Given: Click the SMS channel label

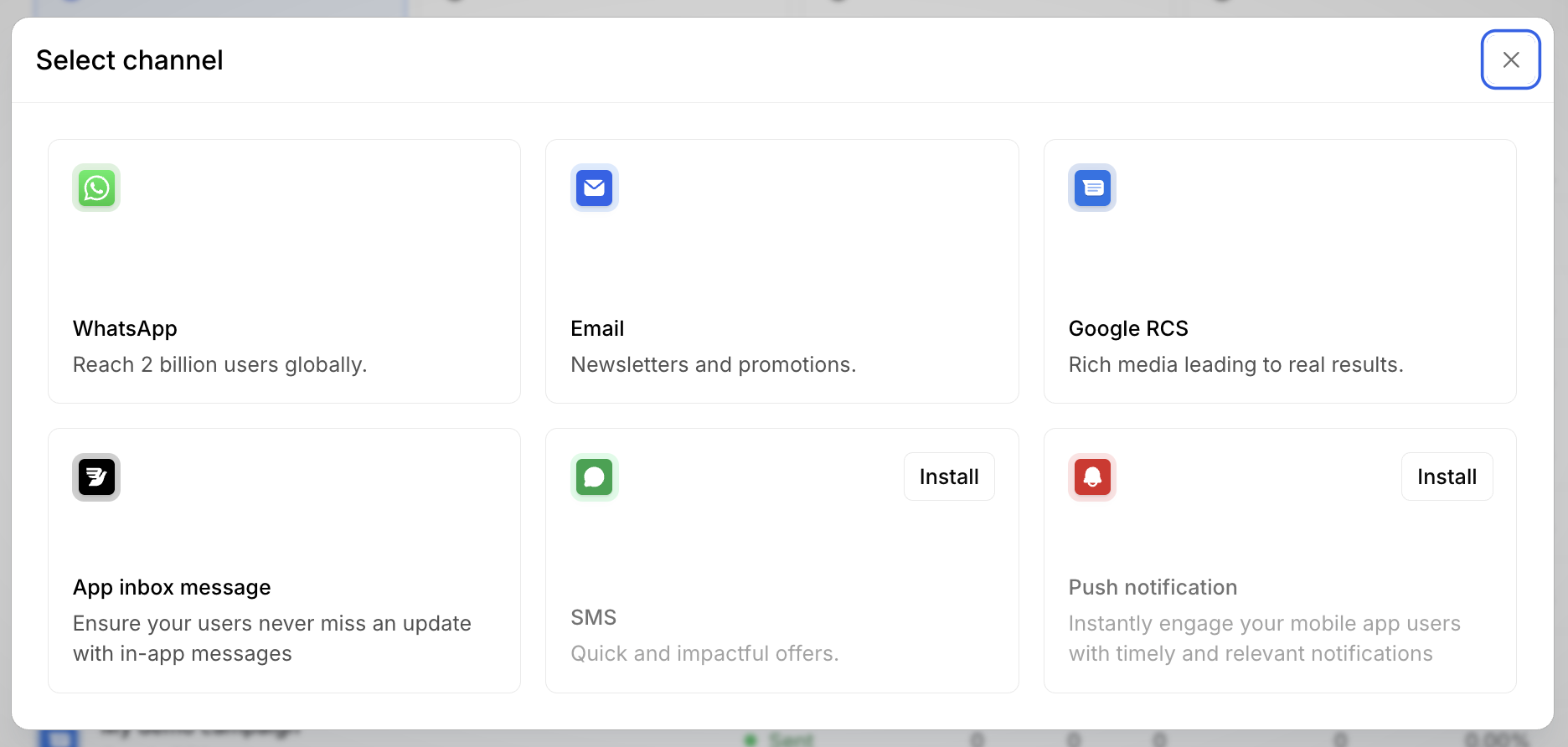Looking at the screenshot, I should pyautogui.click(x=593, y=617).
